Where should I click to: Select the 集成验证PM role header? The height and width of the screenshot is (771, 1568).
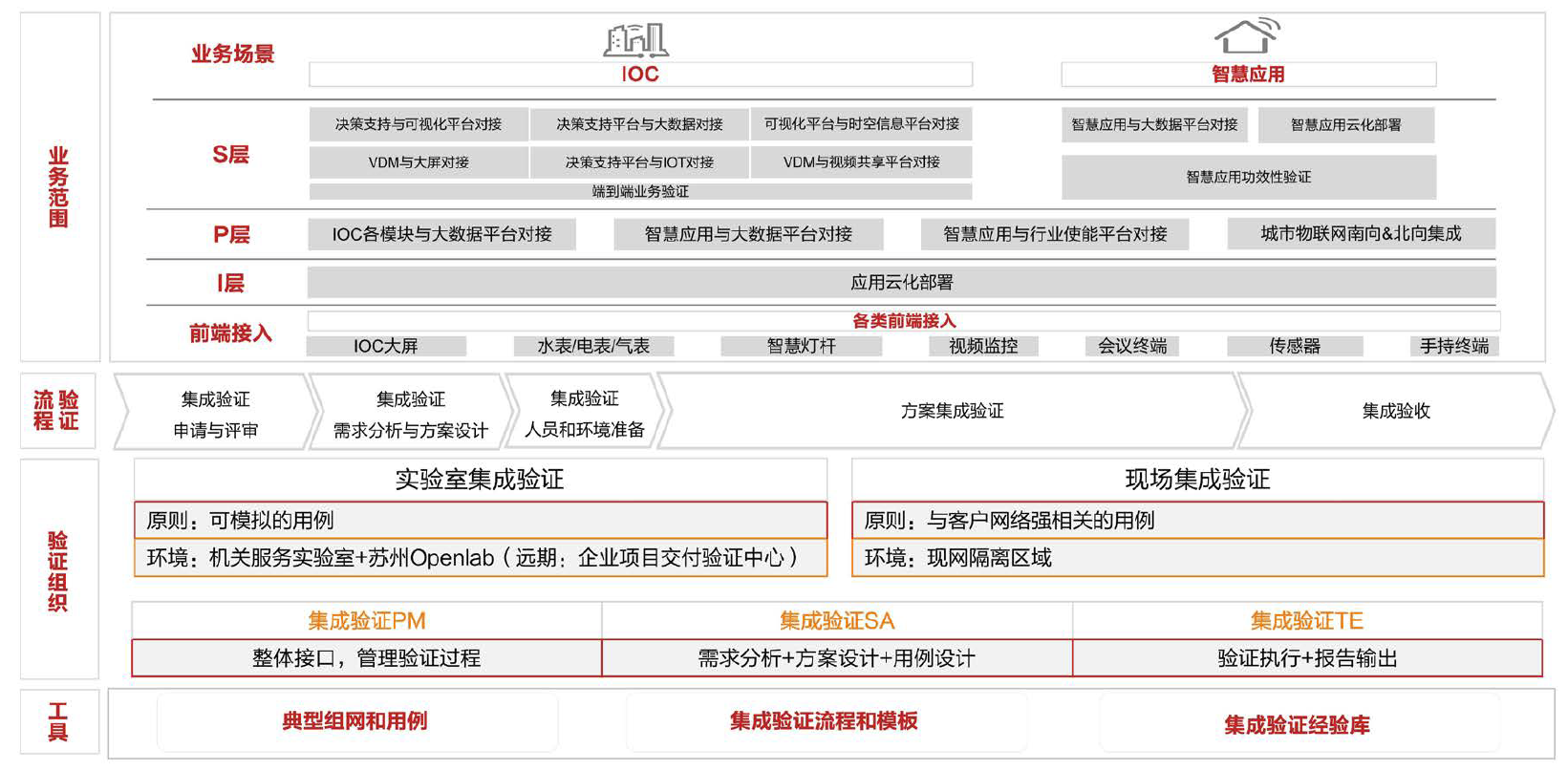(x=367, y=621)
